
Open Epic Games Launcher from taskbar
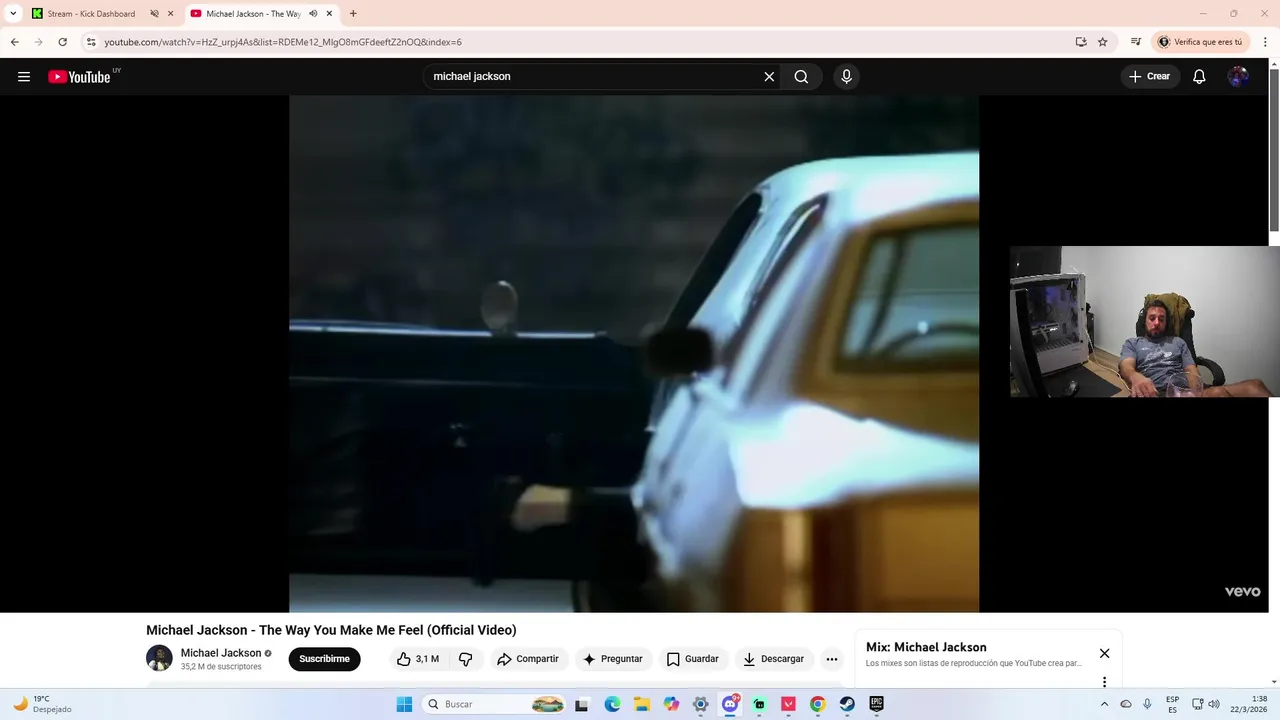[x=876, y=704]
